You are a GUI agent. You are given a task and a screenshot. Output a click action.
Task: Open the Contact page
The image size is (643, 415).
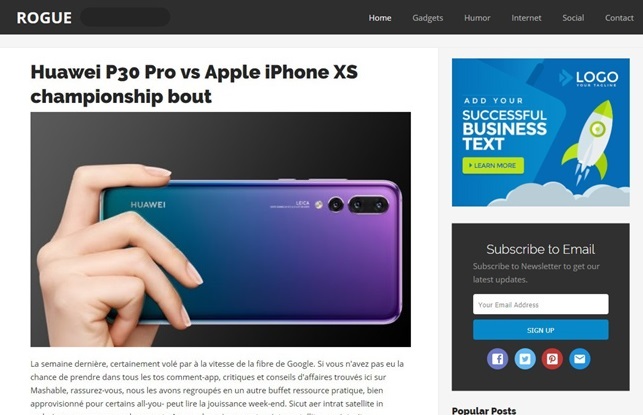[619, 18]
